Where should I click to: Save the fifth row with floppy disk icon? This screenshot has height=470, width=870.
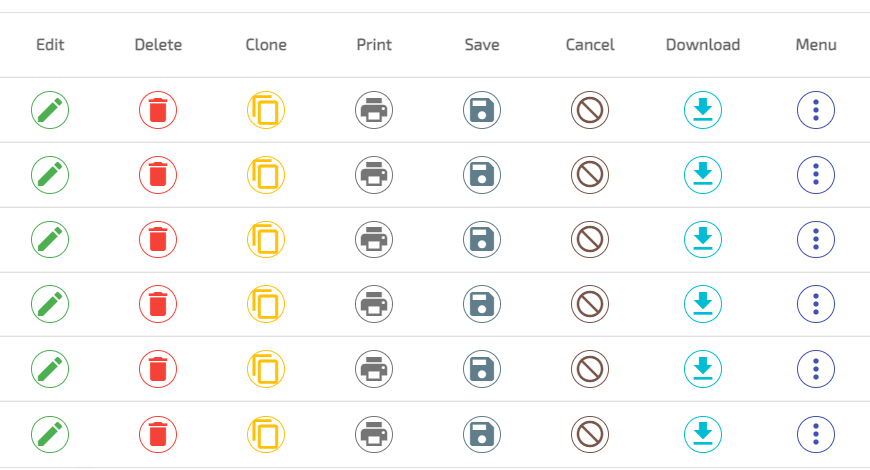[482, 369]
